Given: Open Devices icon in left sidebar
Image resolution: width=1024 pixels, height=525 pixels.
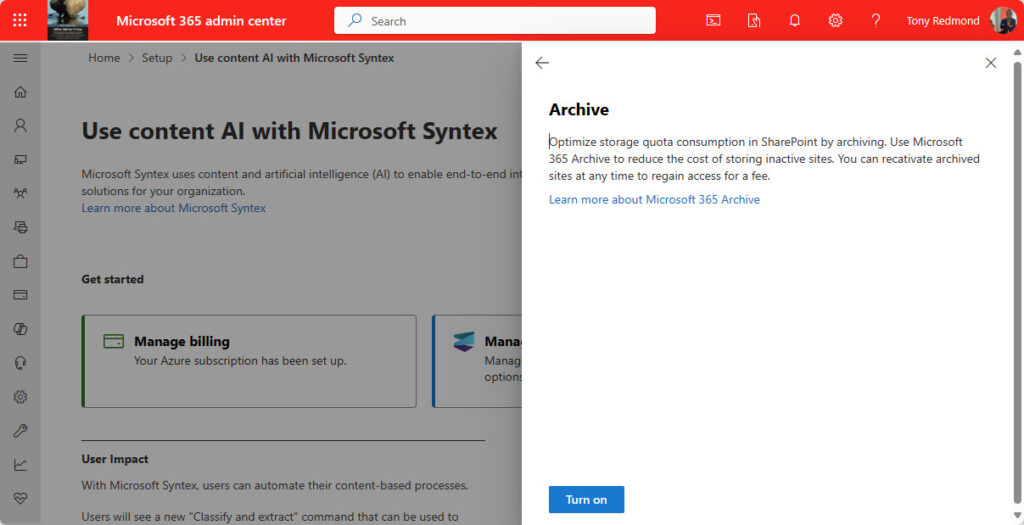Looking at the screenshot, I should tap(20, 159).
